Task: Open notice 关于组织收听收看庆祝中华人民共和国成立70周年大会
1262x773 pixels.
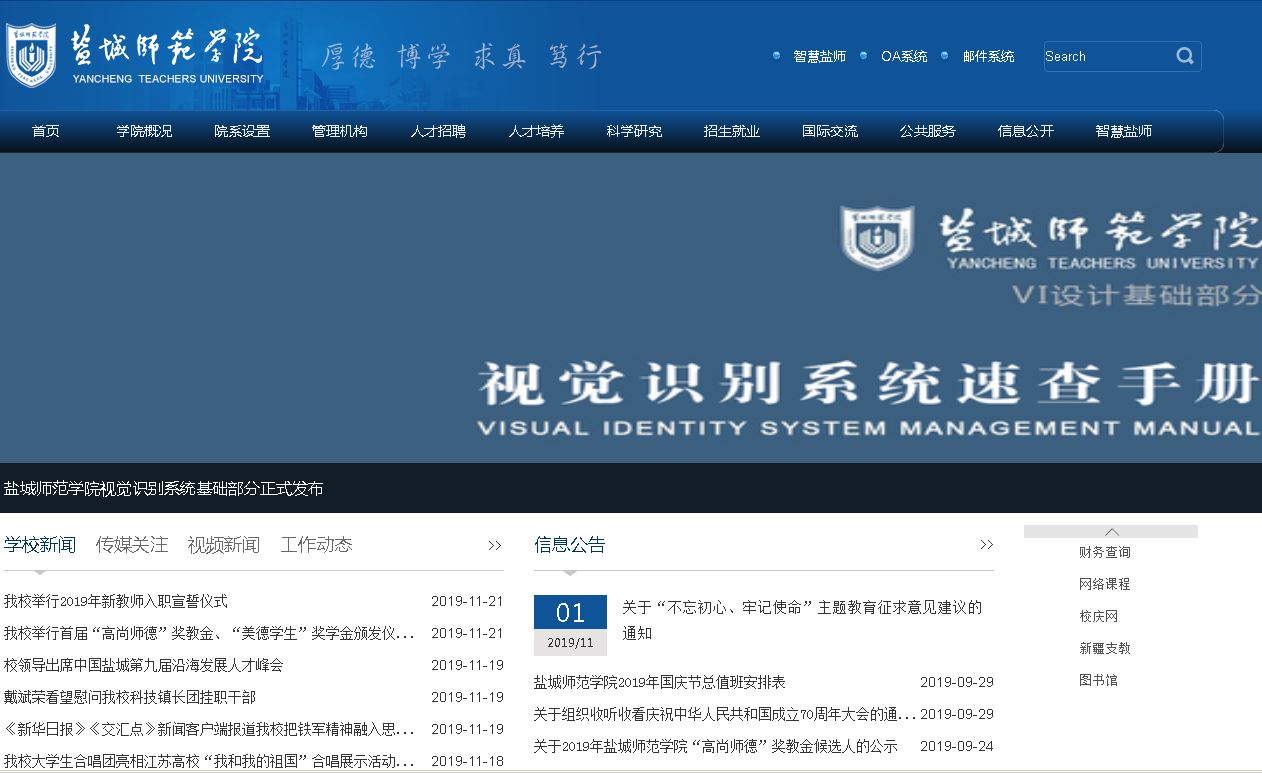Action: (x=725, y=714)
